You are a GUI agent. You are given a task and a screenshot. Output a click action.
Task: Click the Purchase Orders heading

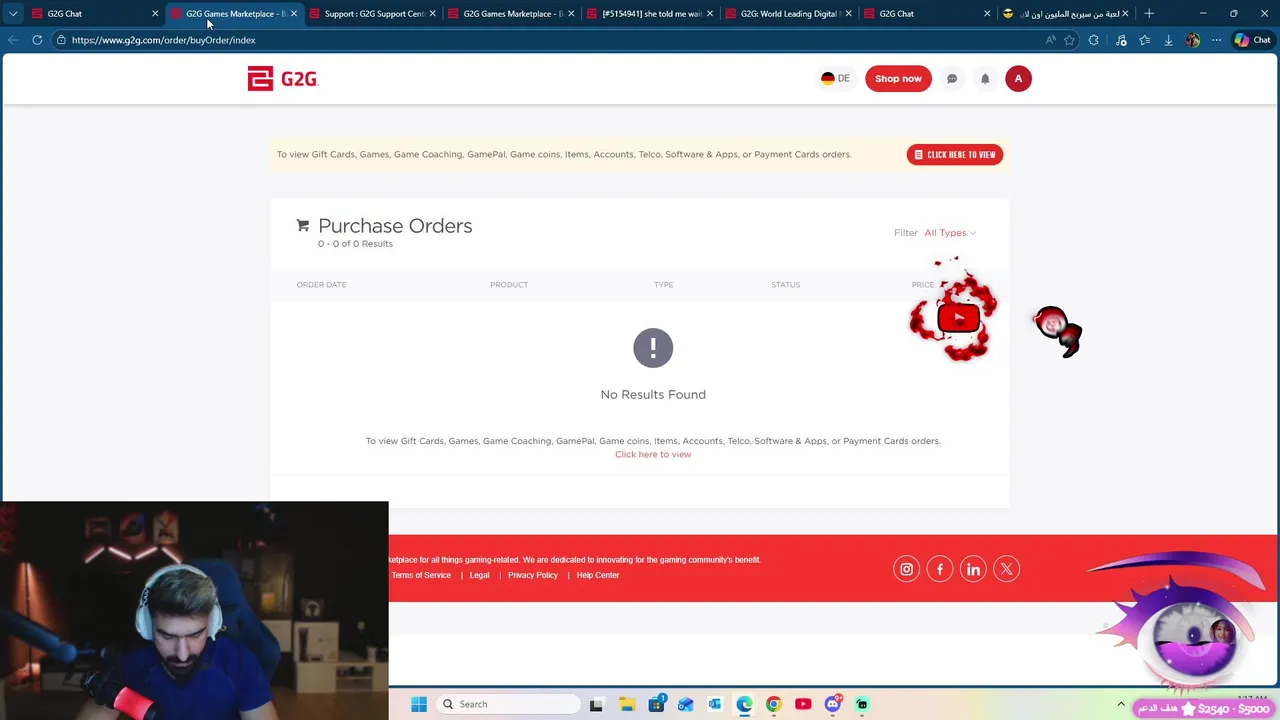(x=395, y=226)
